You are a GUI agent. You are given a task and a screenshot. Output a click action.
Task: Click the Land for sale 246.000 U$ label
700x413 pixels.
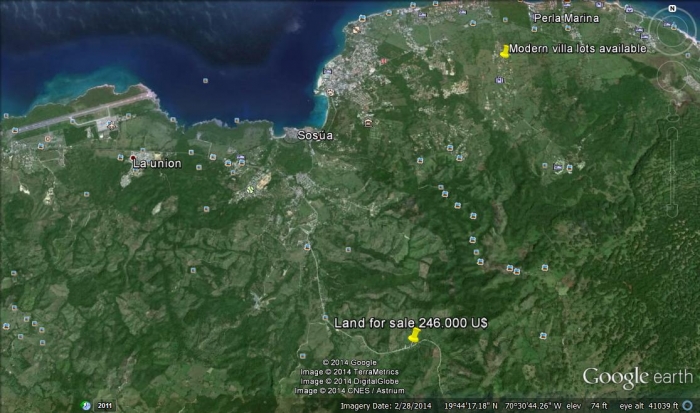(x=411, y=322)
